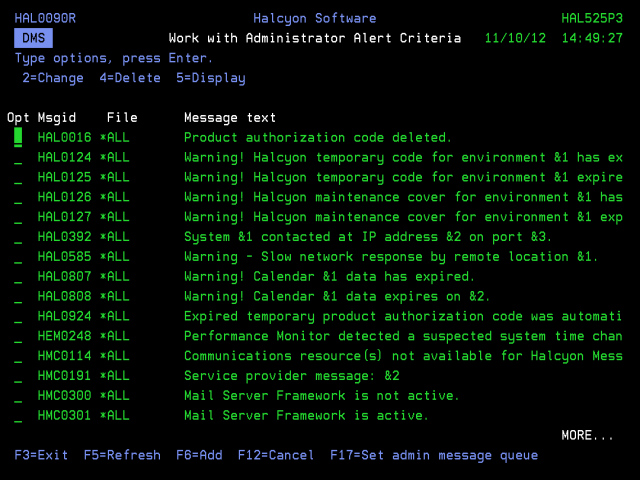This screenshot has width=640, height=480.
Task: Click the MORE... indicator
Action: pyautogui.click(x=587, y=435)
